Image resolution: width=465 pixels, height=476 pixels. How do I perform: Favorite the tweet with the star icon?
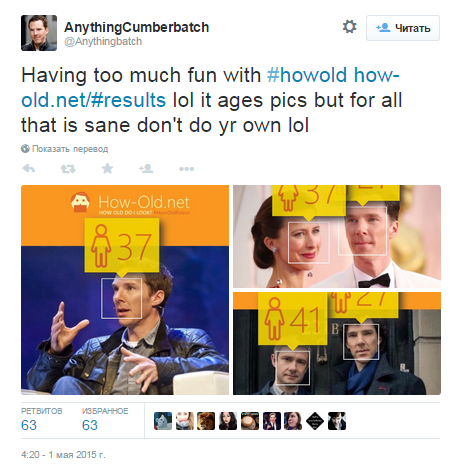[x=107, y=169]
